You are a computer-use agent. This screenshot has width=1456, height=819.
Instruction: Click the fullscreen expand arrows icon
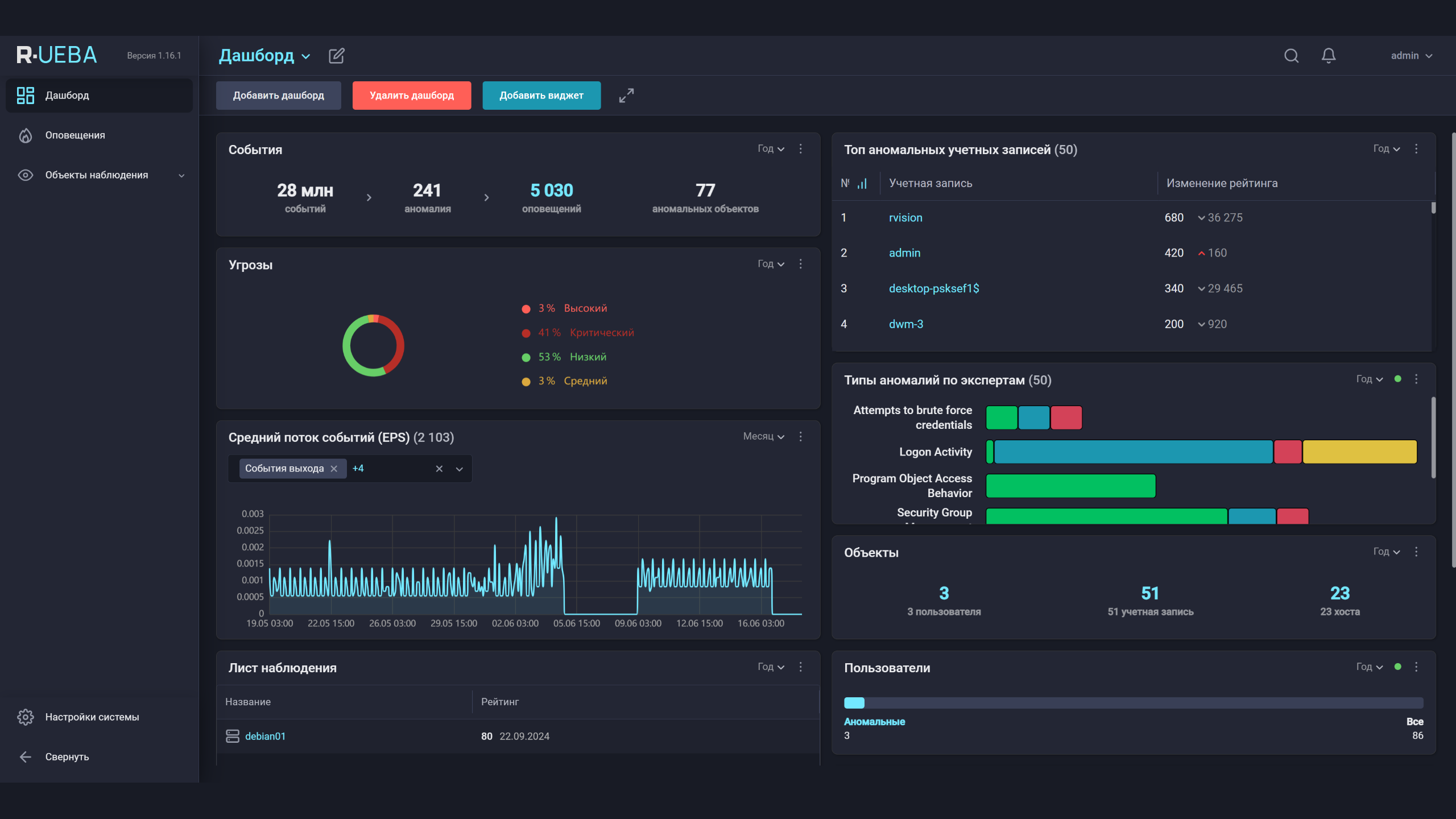(x=626, y=96)
